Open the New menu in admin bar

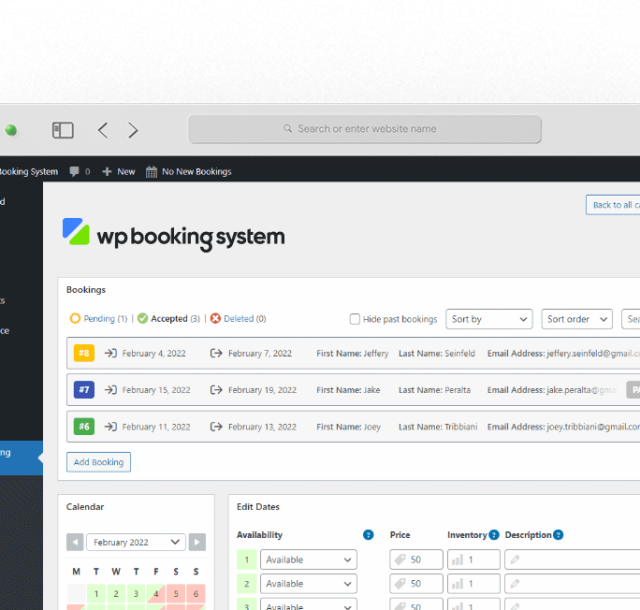[x=119, y=172]
